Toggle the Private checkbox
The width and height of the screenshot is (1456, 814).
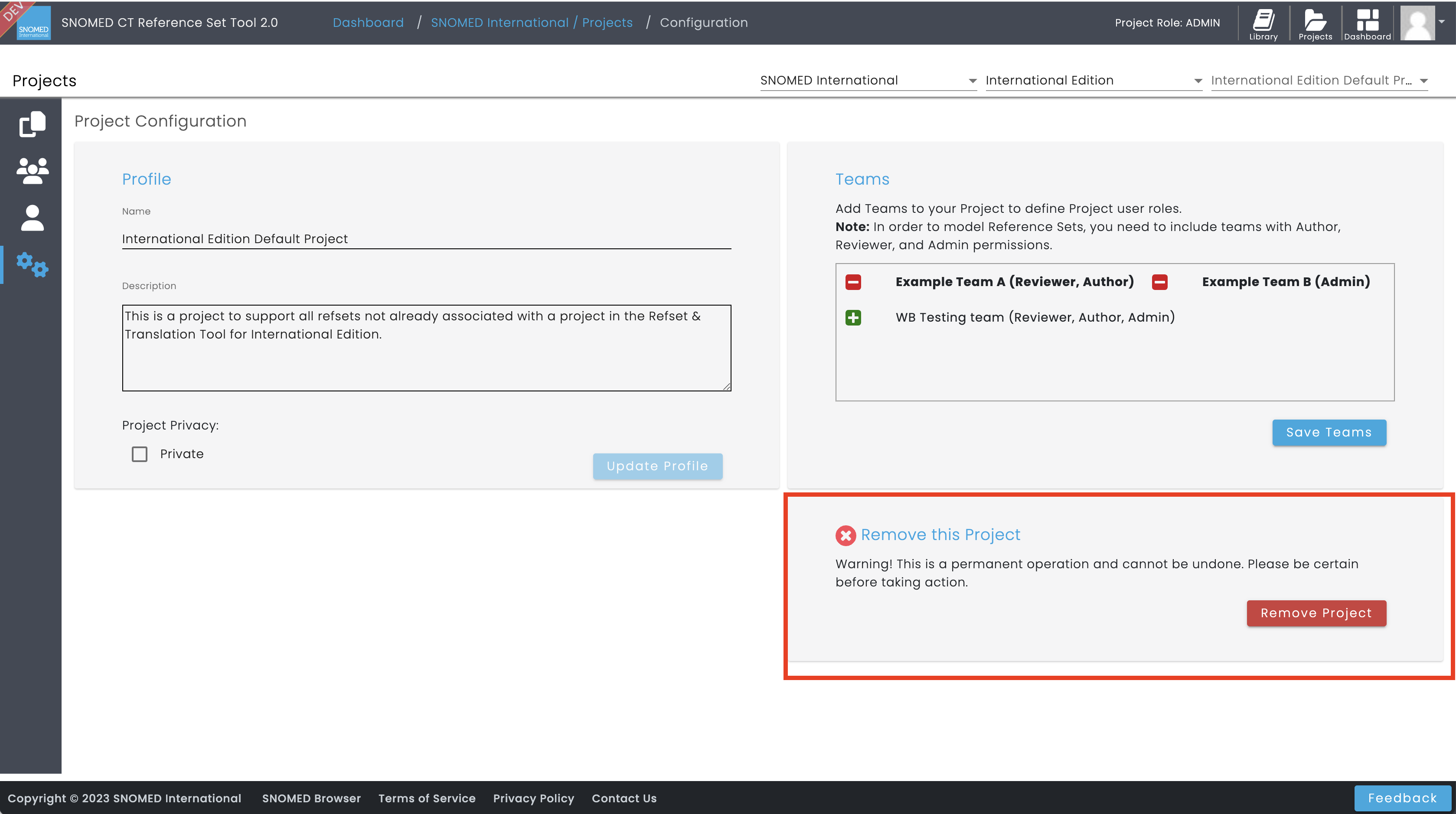pyautogui.click(x=139, y=454)
